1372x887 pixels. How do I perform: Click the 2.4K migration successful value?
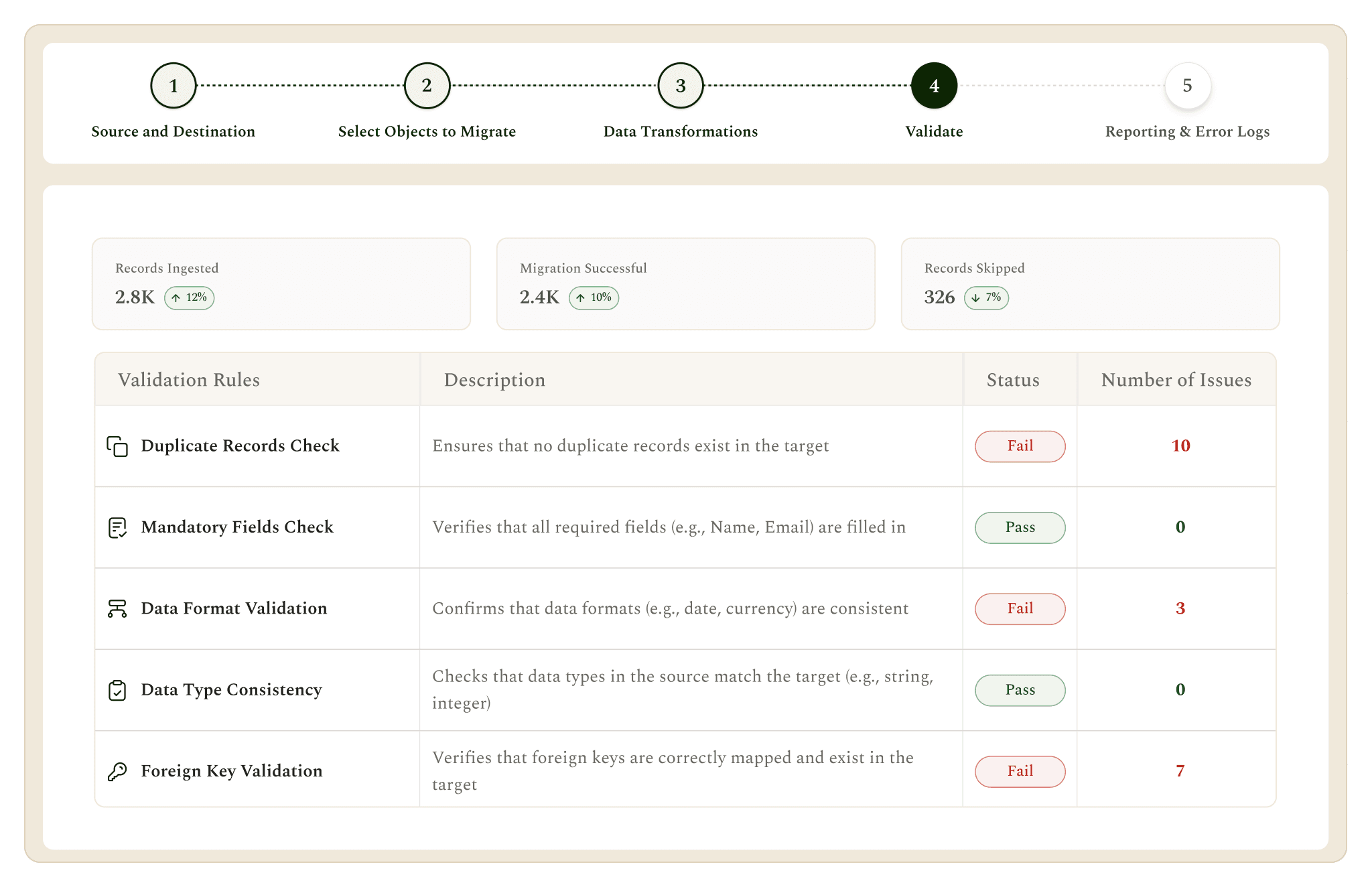[x=539, y=297]
